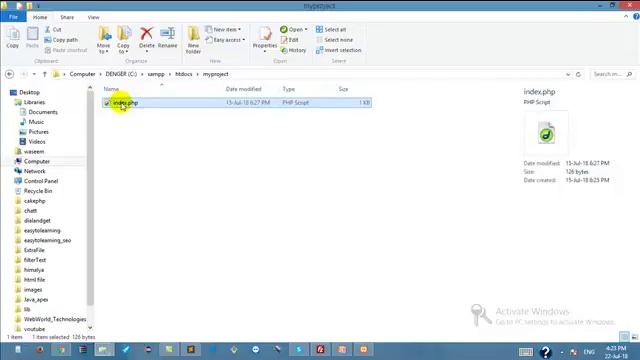The image size is (640, 360).
Task: Refresh the current folder view
Action: coord(578,74)
